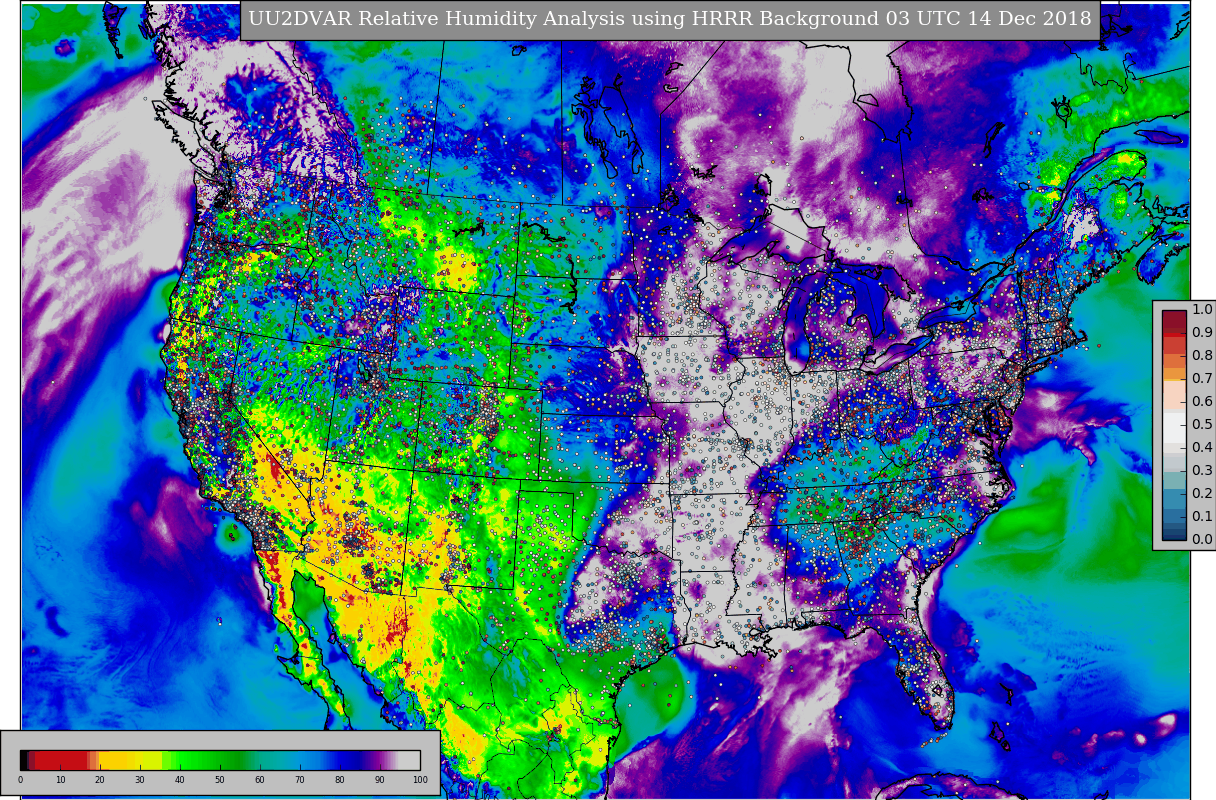The width and height of the screenshot is (1216, 800).
Task: Click the '80' tick label on humidity scale
Action: 340,780
